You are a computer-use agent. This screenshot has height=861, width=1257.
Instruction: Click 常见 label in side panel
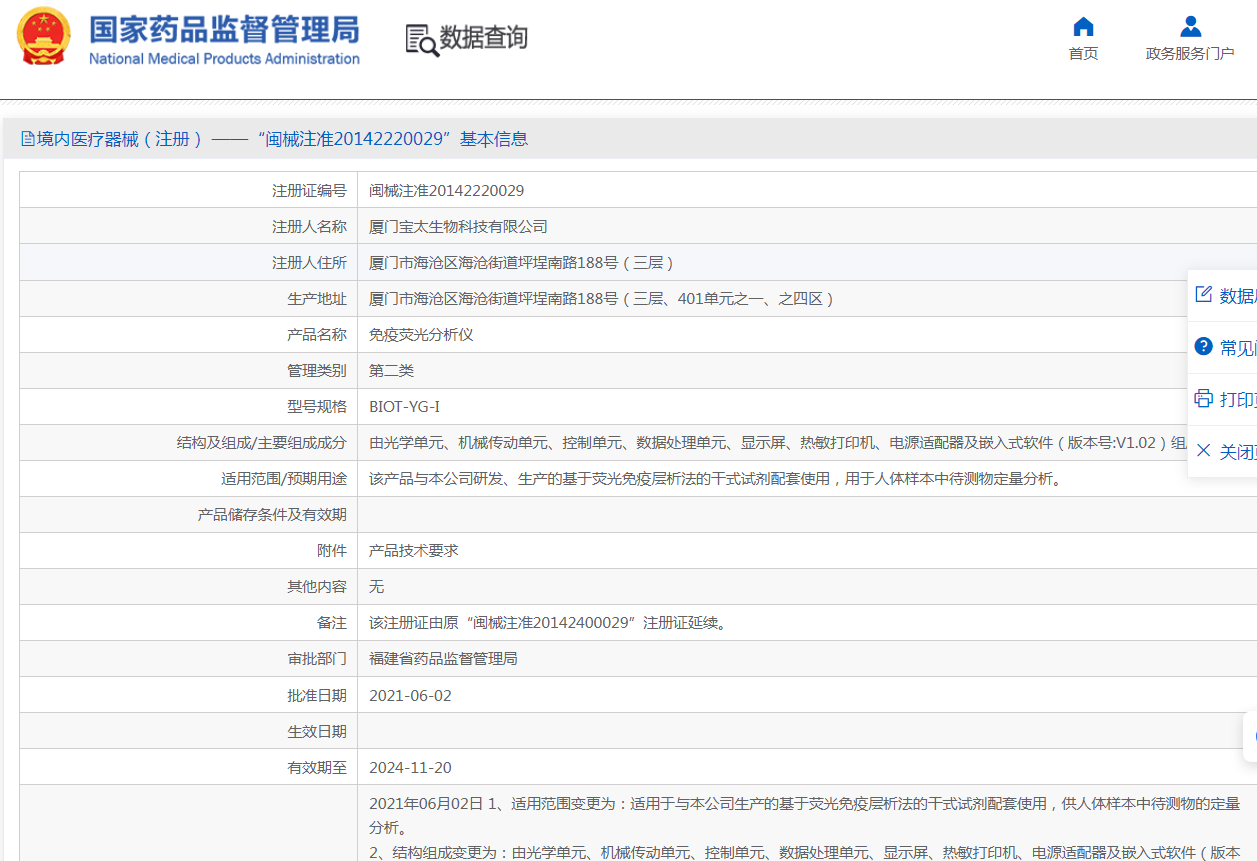coord(1238,348)
